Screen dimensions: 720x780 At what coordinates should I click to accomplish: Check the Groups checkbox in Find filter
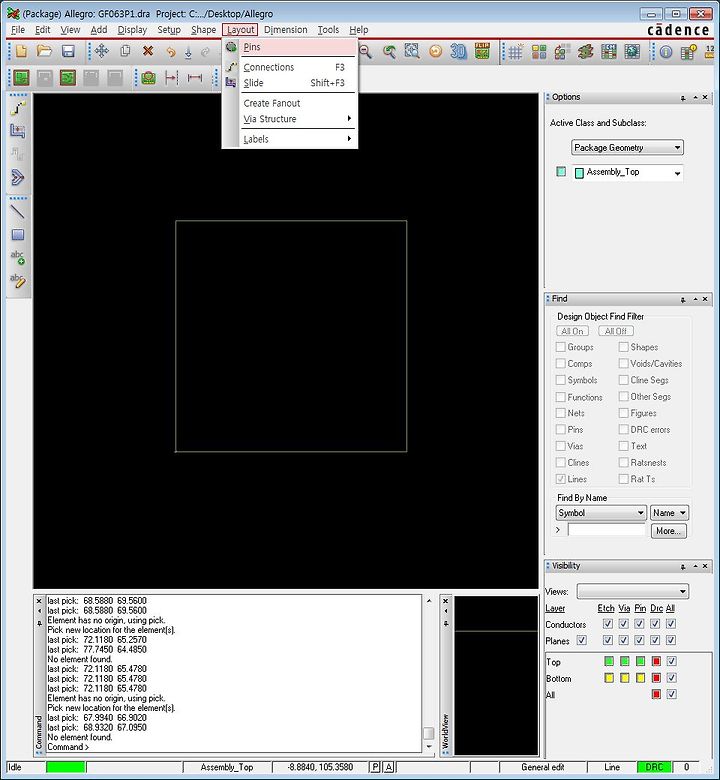(x=561, y=347)
